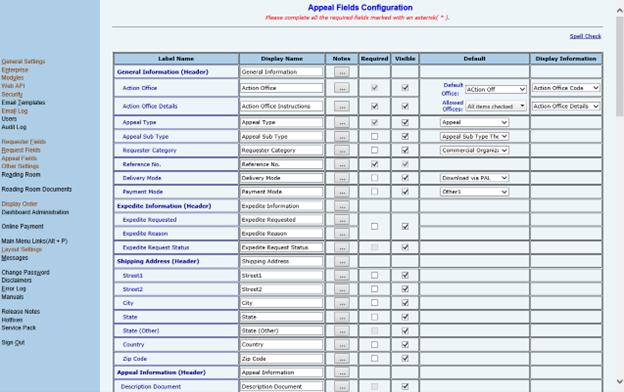Open notes button for Zip Code row
The image size is (624, 392).
pyautogui.click(x=342, y=359)
